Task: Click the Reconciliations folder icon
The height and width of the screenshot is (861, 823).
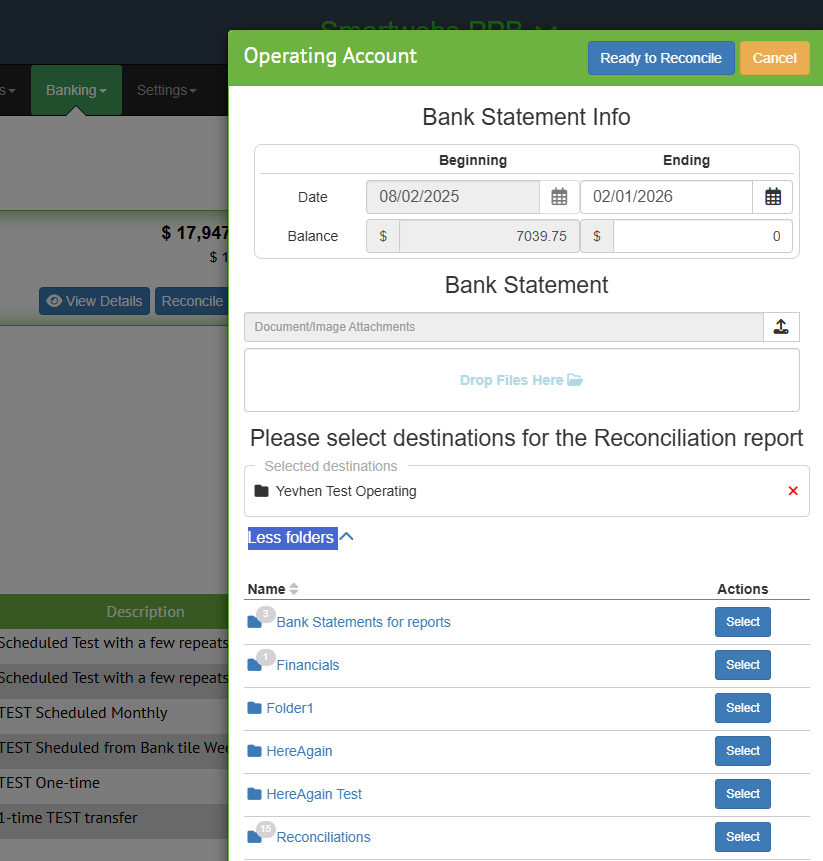Action: point(255,837)
